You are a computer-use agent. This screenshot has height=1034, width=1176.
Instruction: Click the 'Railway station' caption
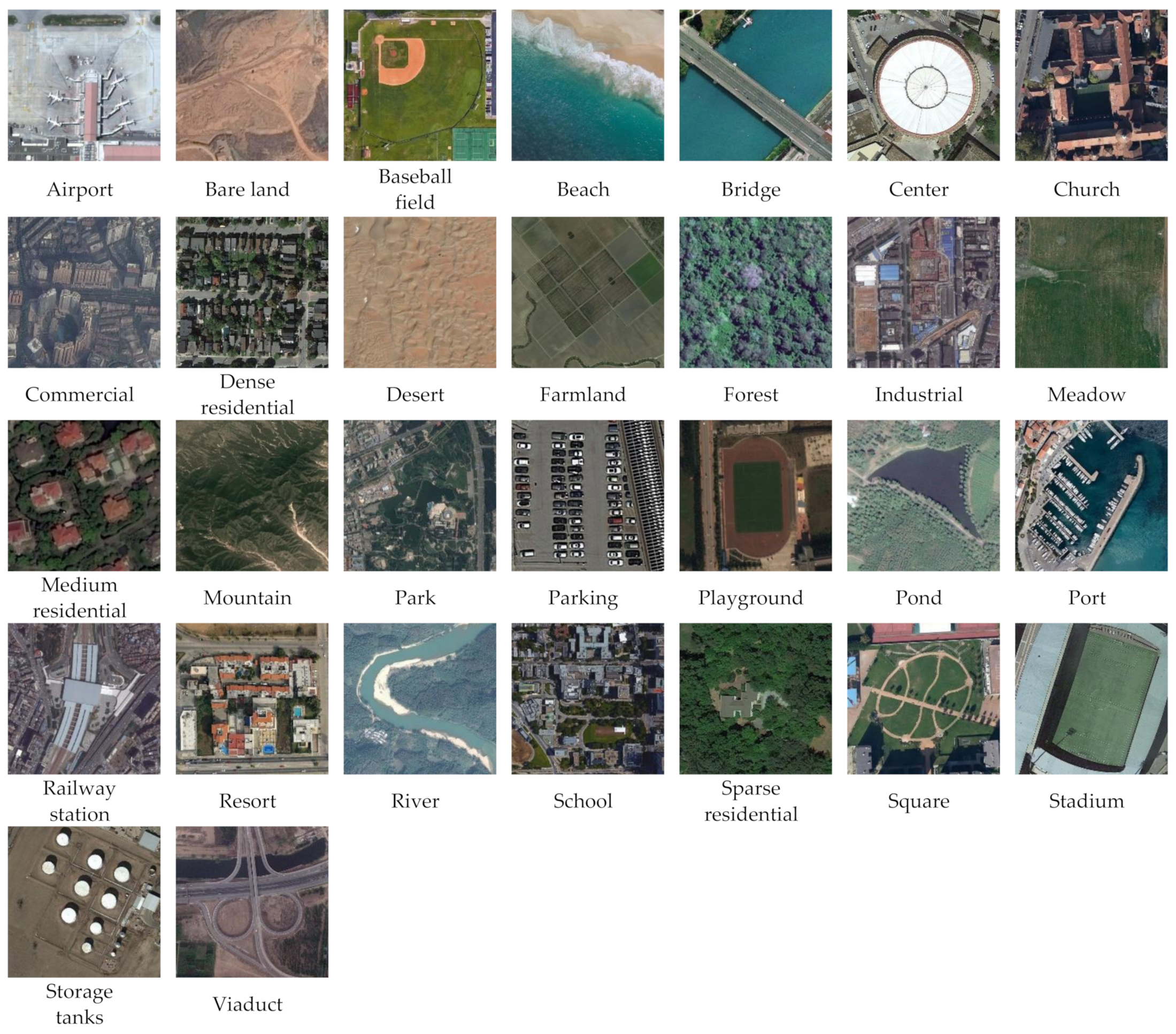pyautogui.click(x=79, y=801)
